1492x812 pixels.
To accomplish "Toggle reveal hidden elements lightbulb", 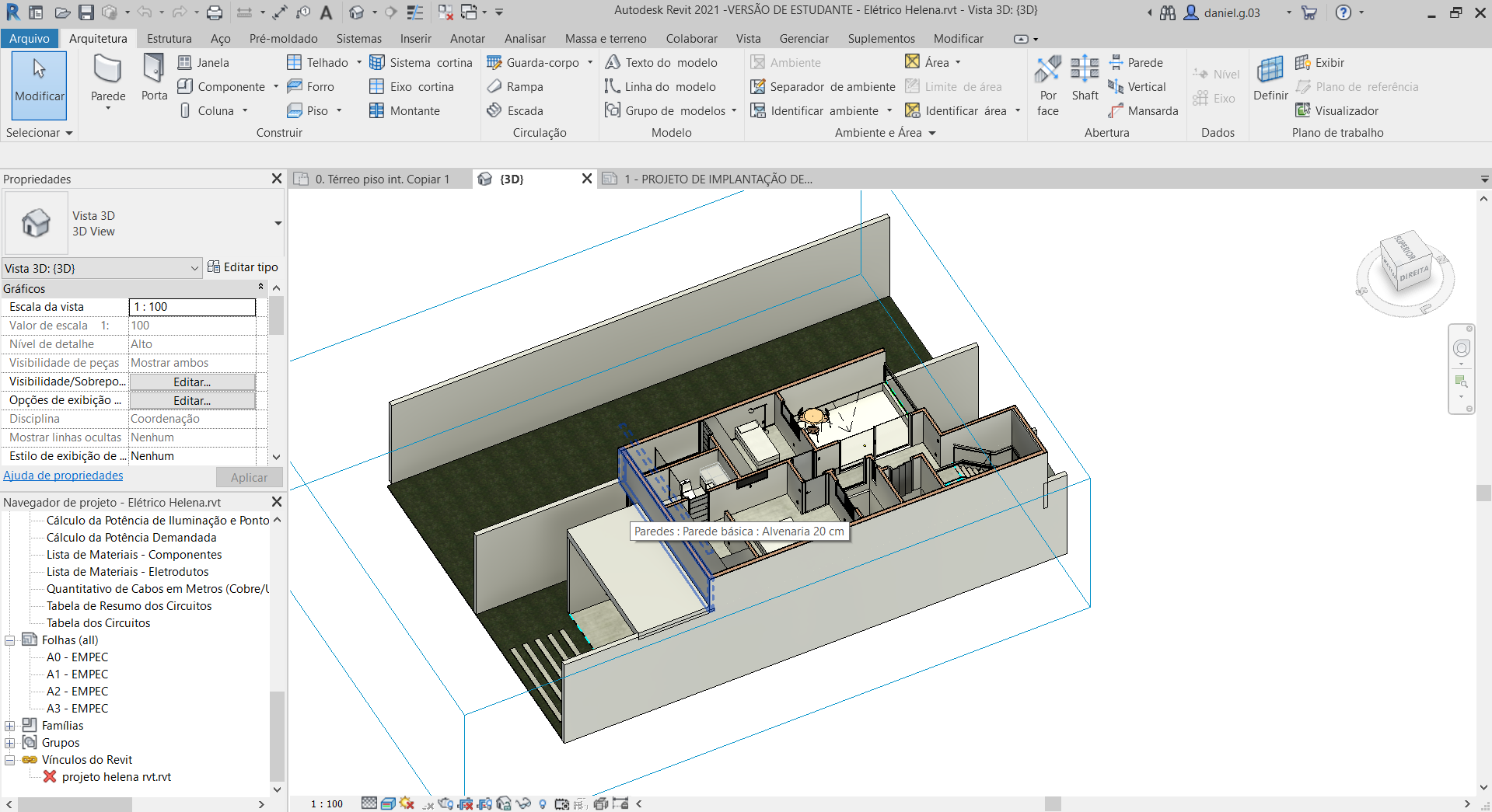I will (x=542, y=803).
